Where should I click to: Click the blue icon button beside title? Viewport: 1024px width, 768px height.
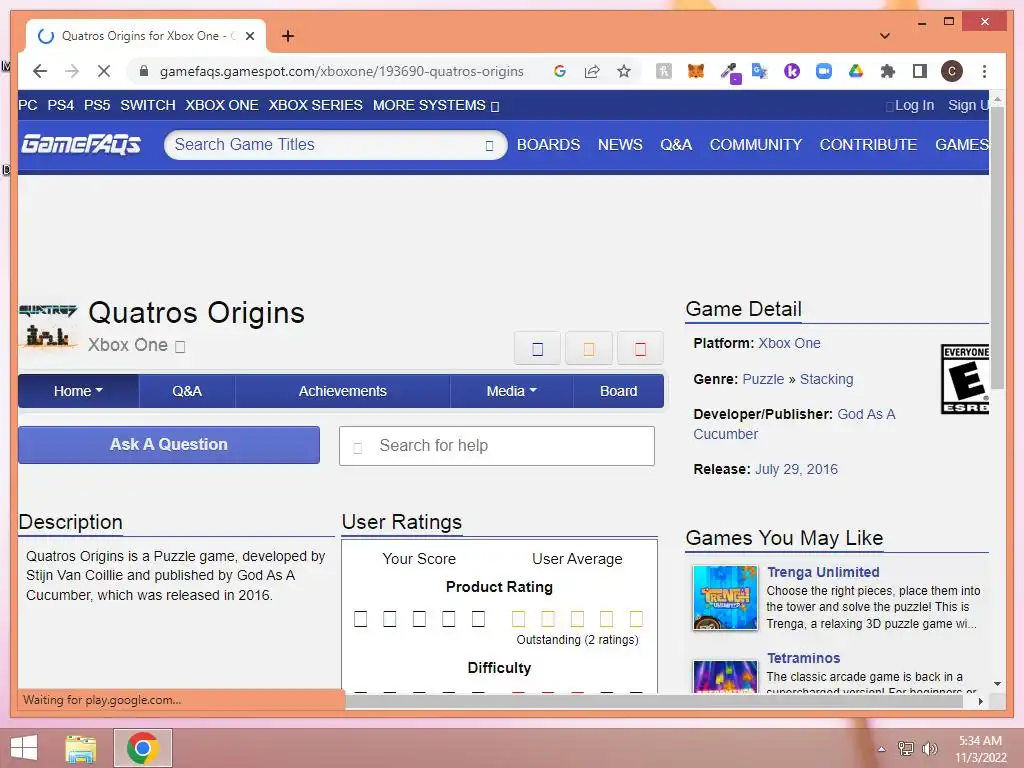point(537,348)
